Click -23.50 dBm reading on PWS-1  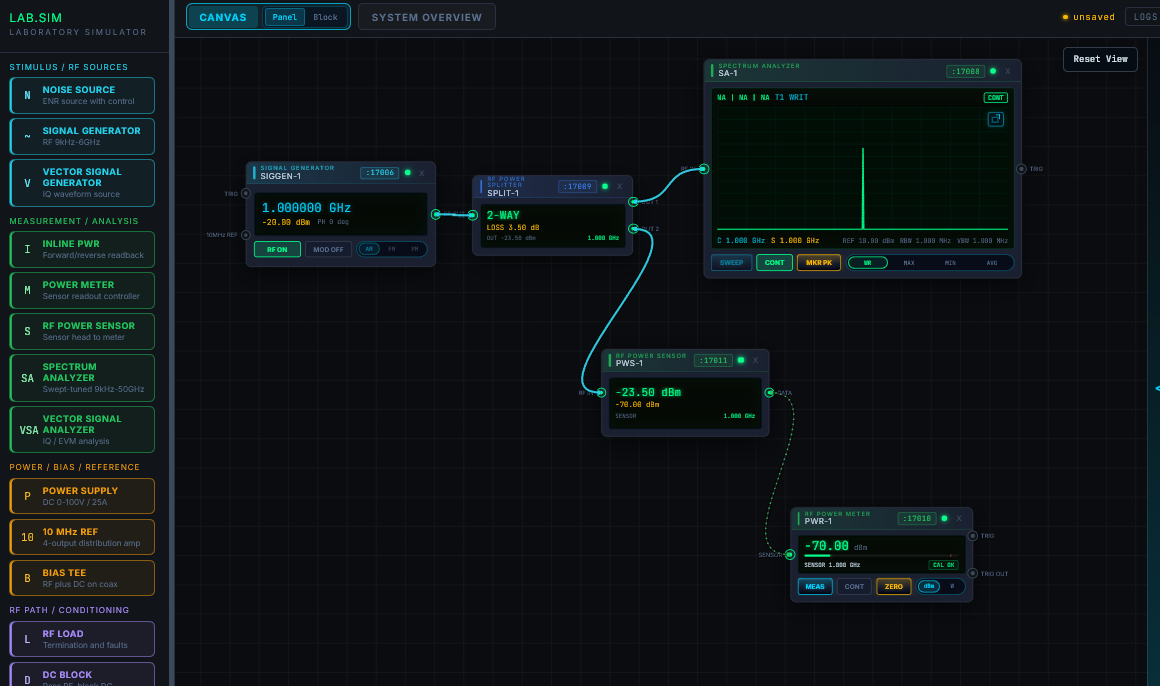(x=648, y=392)
